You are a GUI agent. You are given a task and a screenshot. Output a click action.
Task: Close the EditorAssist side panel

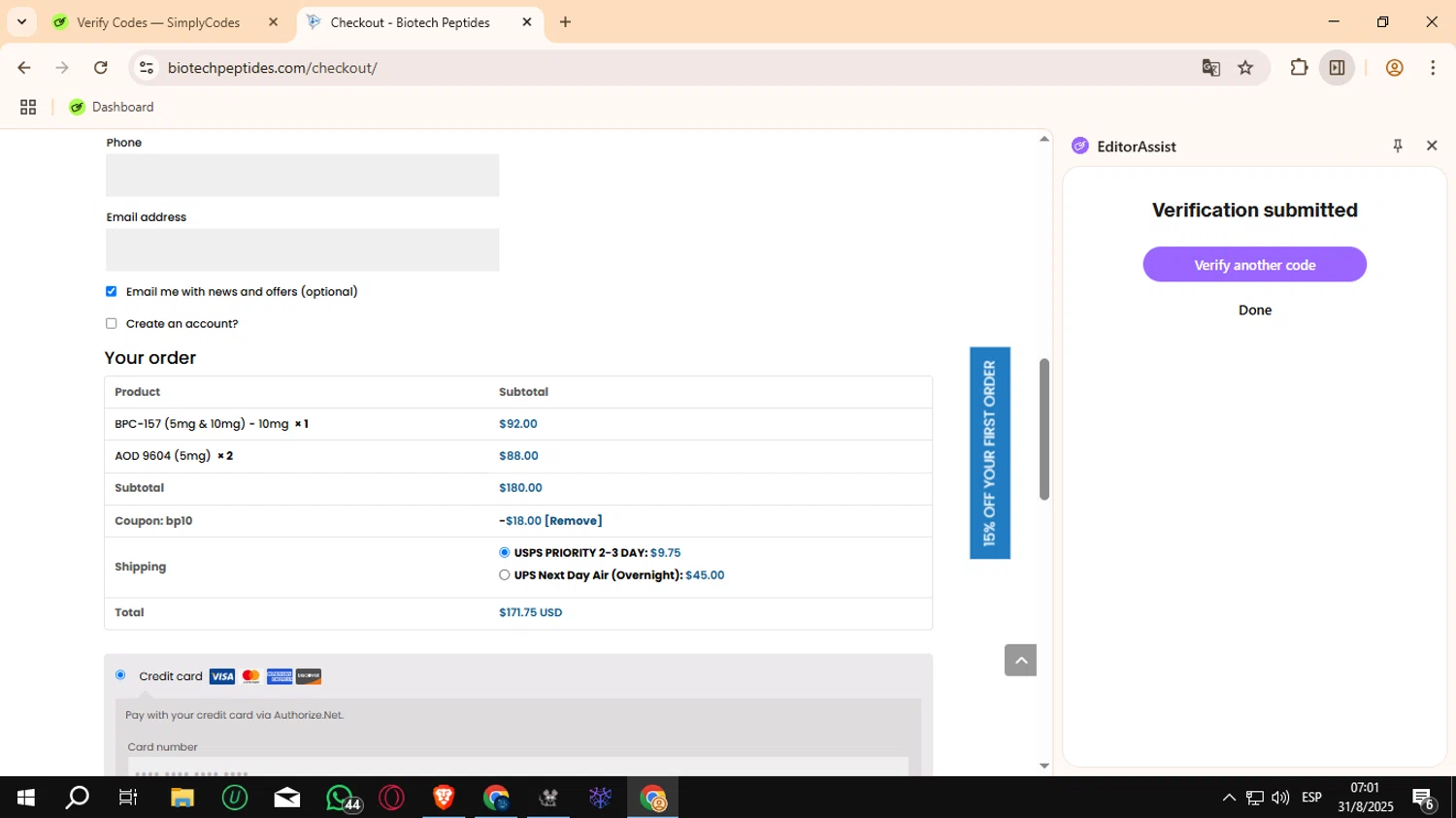click(1432, 146)
